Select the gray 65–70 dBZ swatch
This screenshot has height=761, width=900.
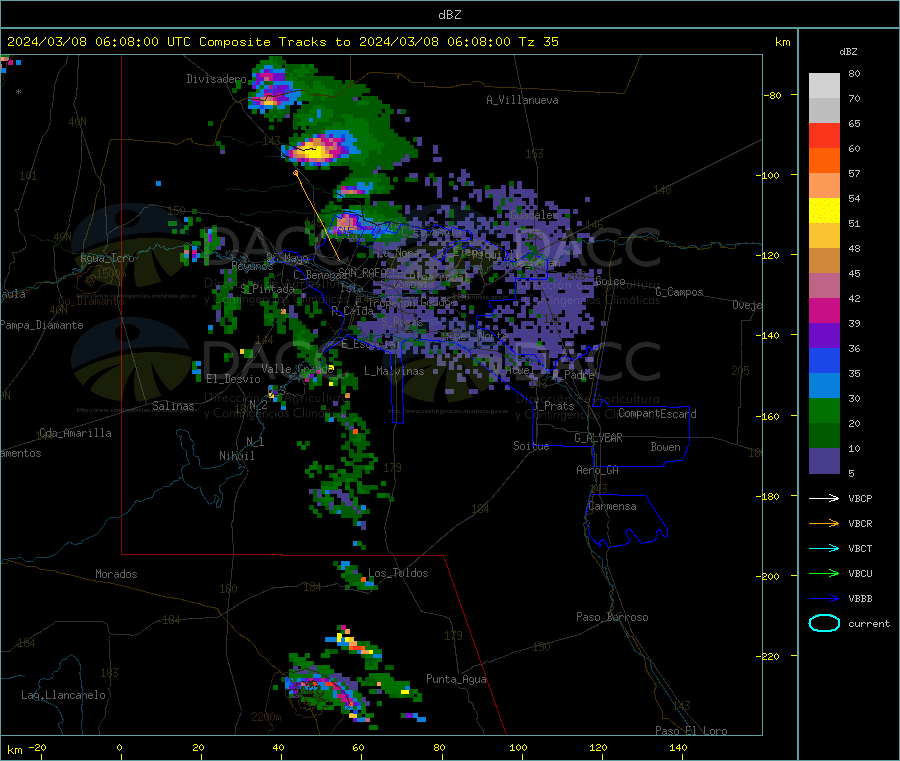point(824,111)
